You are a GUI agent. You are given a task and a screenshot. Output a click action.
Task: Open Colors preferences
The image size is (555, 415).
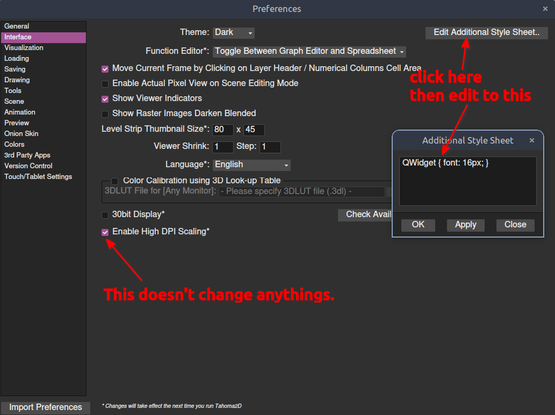[x=43, y=144]
